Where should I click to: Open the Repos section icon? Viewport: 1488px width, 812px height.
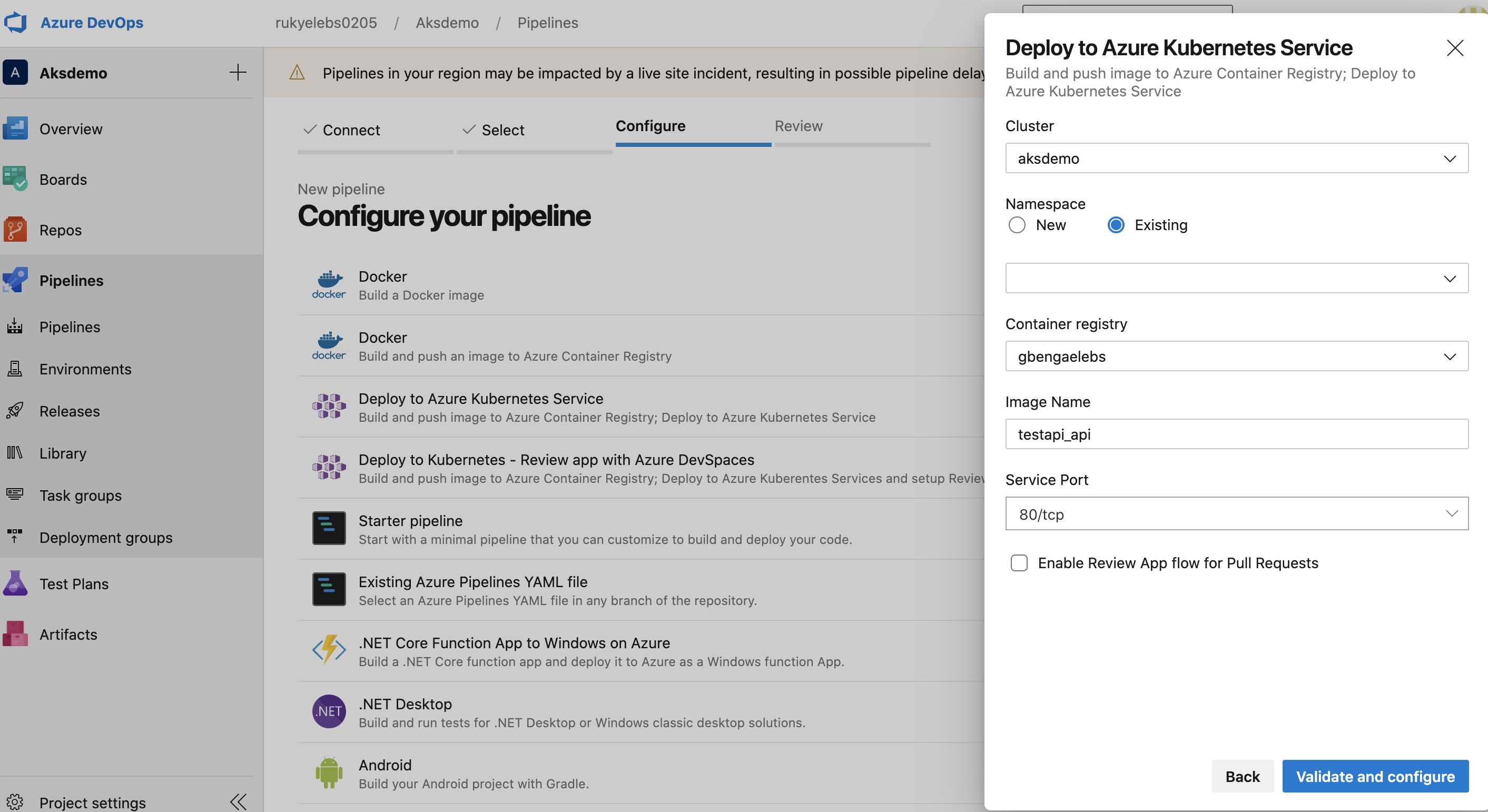pyautogui.click(x=15, y=230)
